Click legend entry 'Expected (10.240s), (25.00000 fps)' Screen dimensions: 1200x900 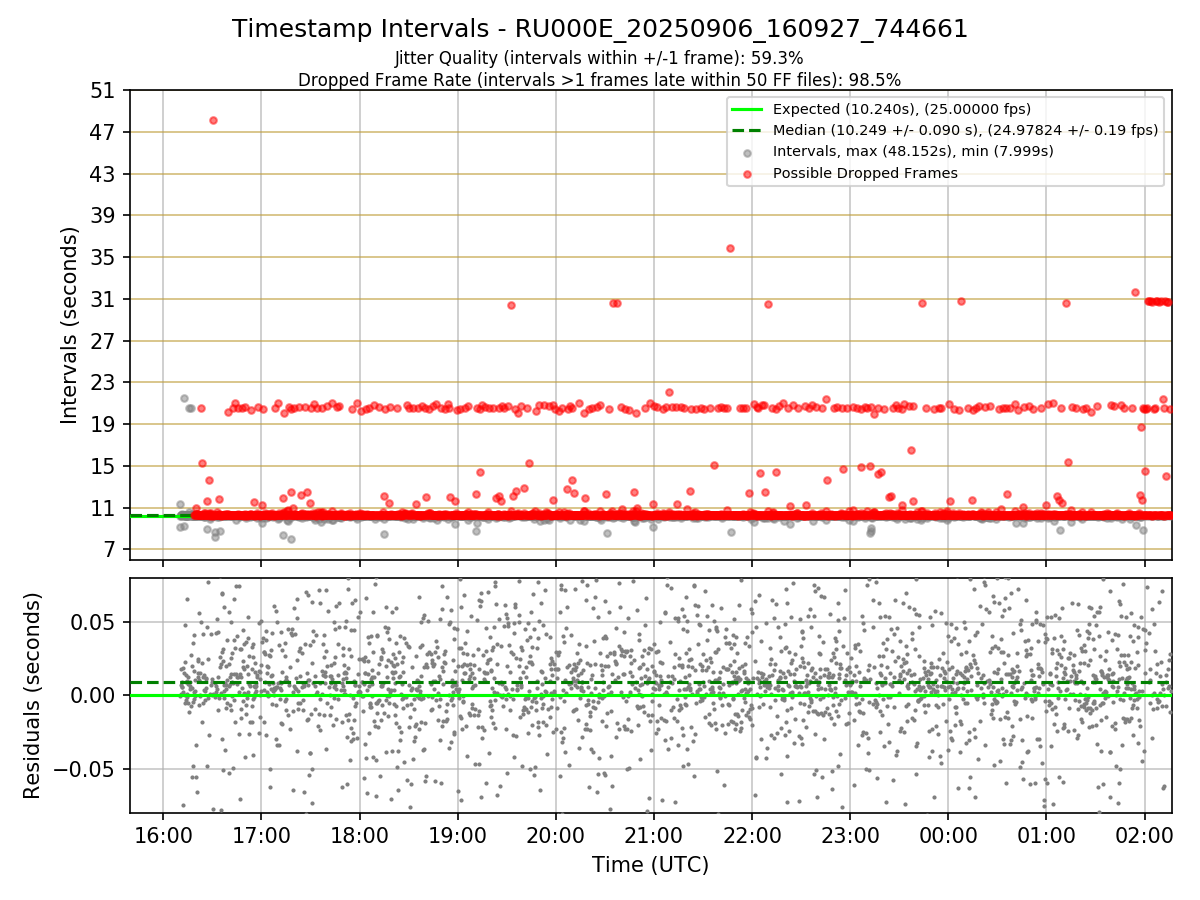[x=902, y=109]
